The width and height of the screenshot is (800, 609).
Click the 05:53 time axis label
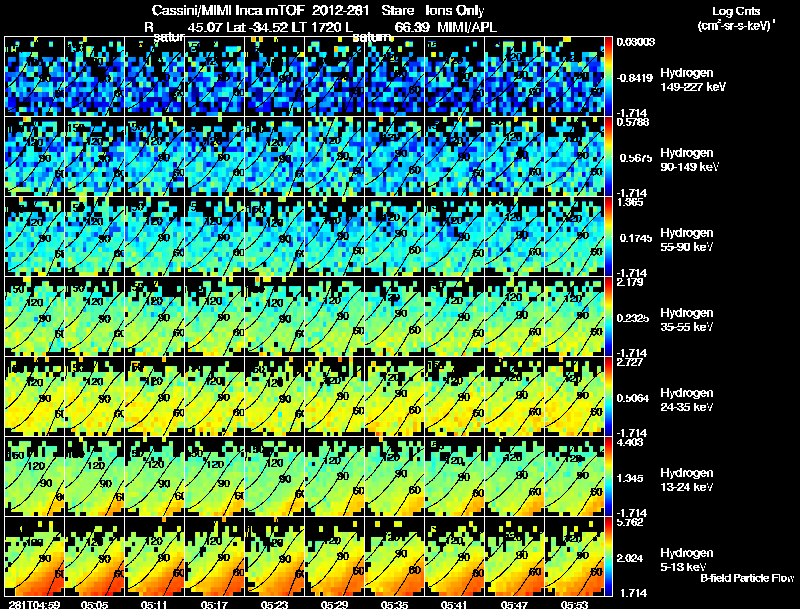click(x=574, y=604)
